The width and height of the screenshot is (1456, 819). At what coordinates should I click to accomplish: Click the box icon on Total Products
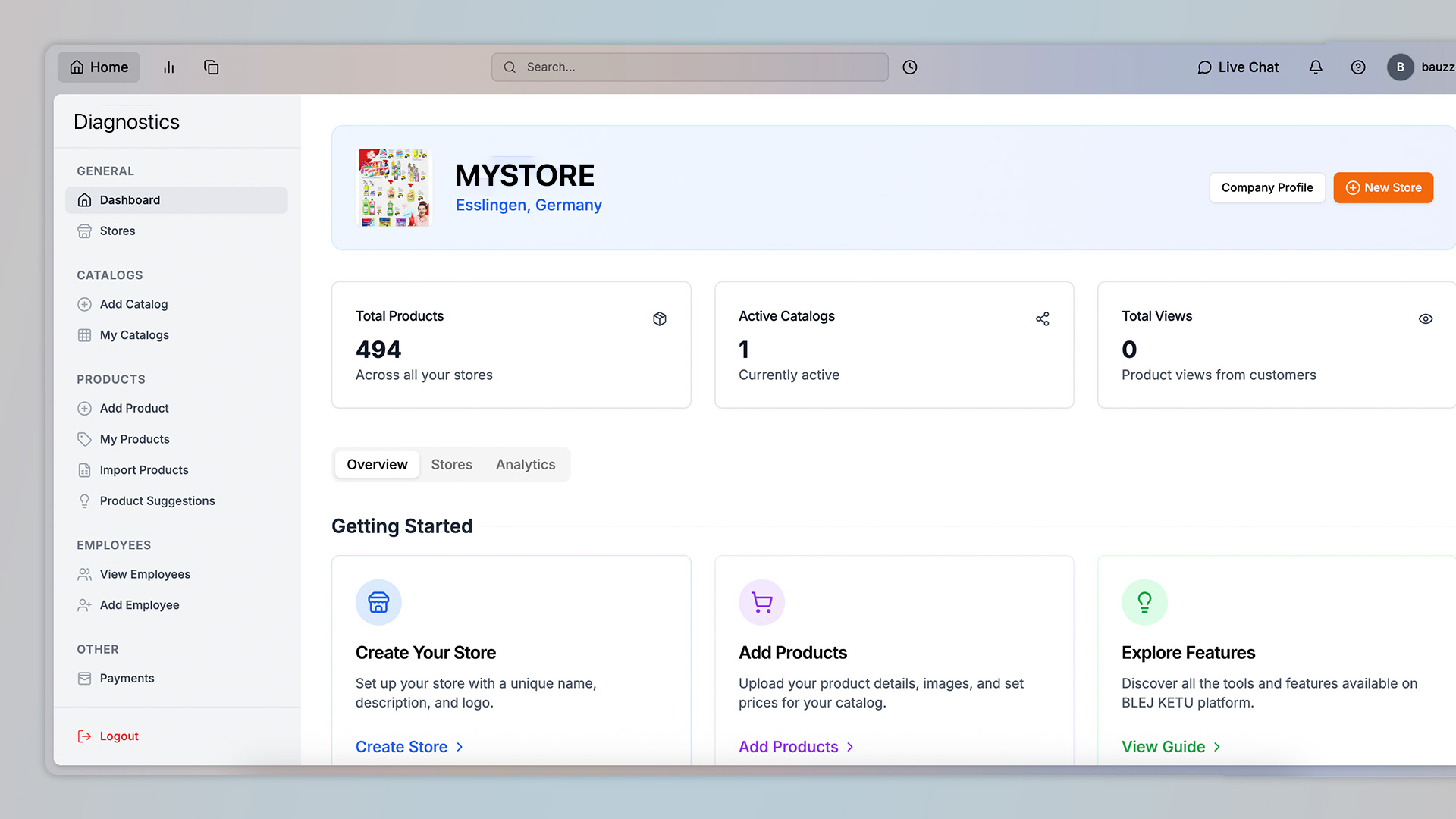pyautogui.click(x=660, y=319)
